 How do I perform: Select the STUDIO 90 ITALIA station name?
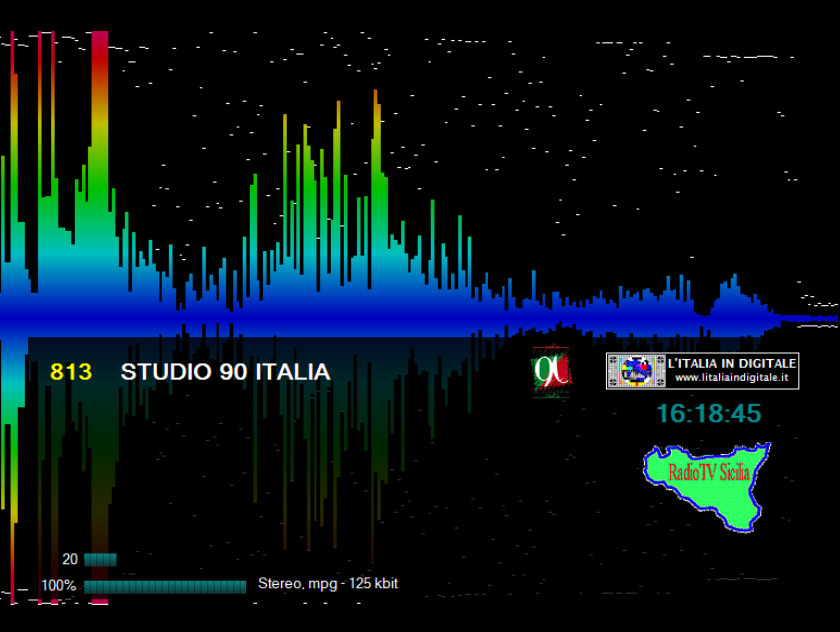click(x=225, y=372)
